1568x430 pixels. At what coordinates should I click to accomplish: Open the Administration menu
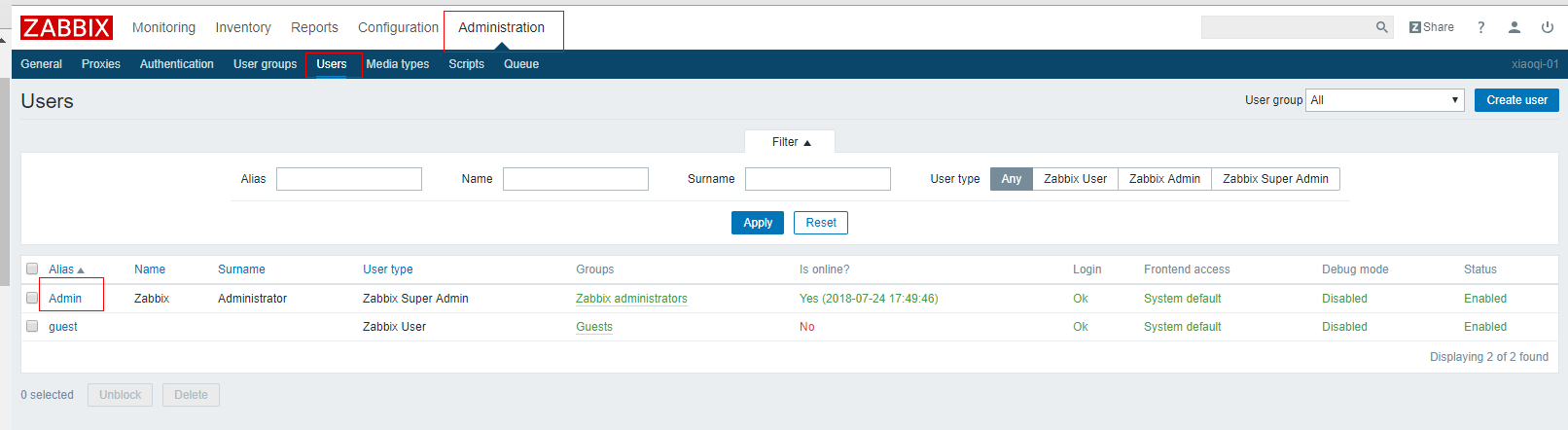click(x=501, y=27)
